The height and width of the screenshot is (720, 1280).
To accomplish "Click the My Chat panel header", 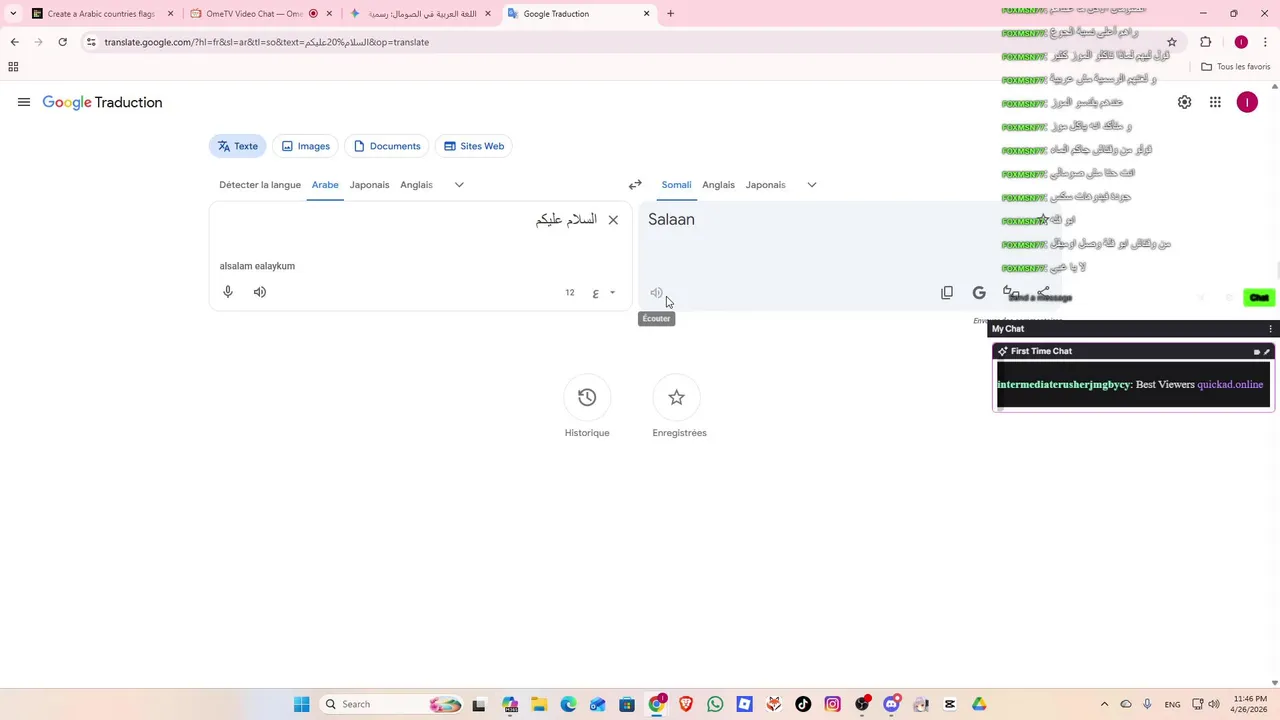I will pos(1132,329).
